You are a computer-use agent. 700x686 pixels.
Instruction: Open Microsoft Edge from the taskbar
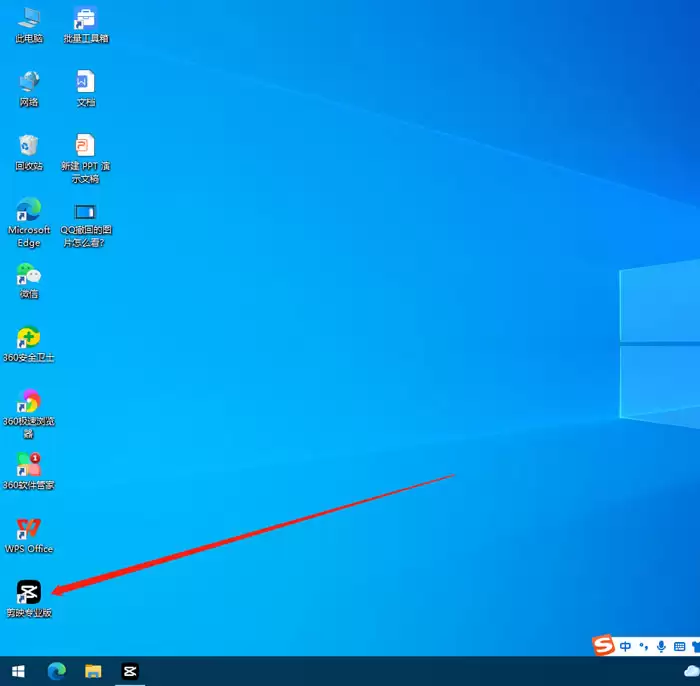click(56, 671)
